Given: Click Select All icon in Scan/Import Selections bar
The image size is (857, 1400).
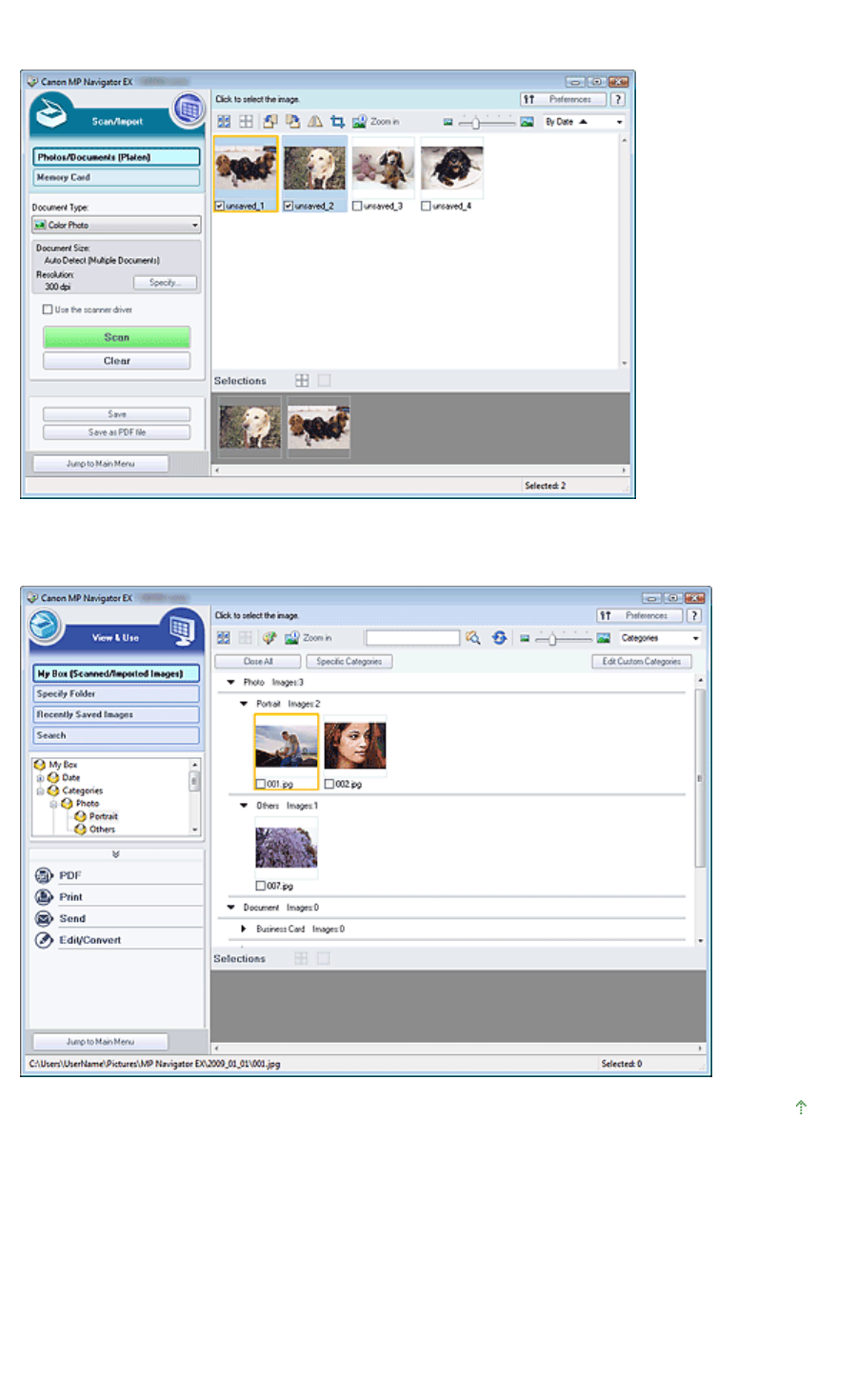Looking at the screenshot, I should (x=302, y=380).
